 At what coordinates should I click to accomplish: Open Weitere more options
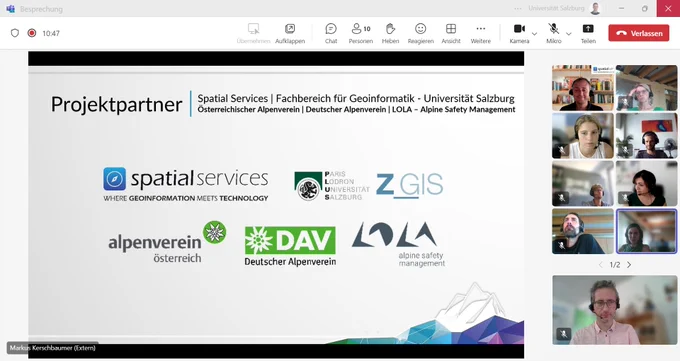481,33
